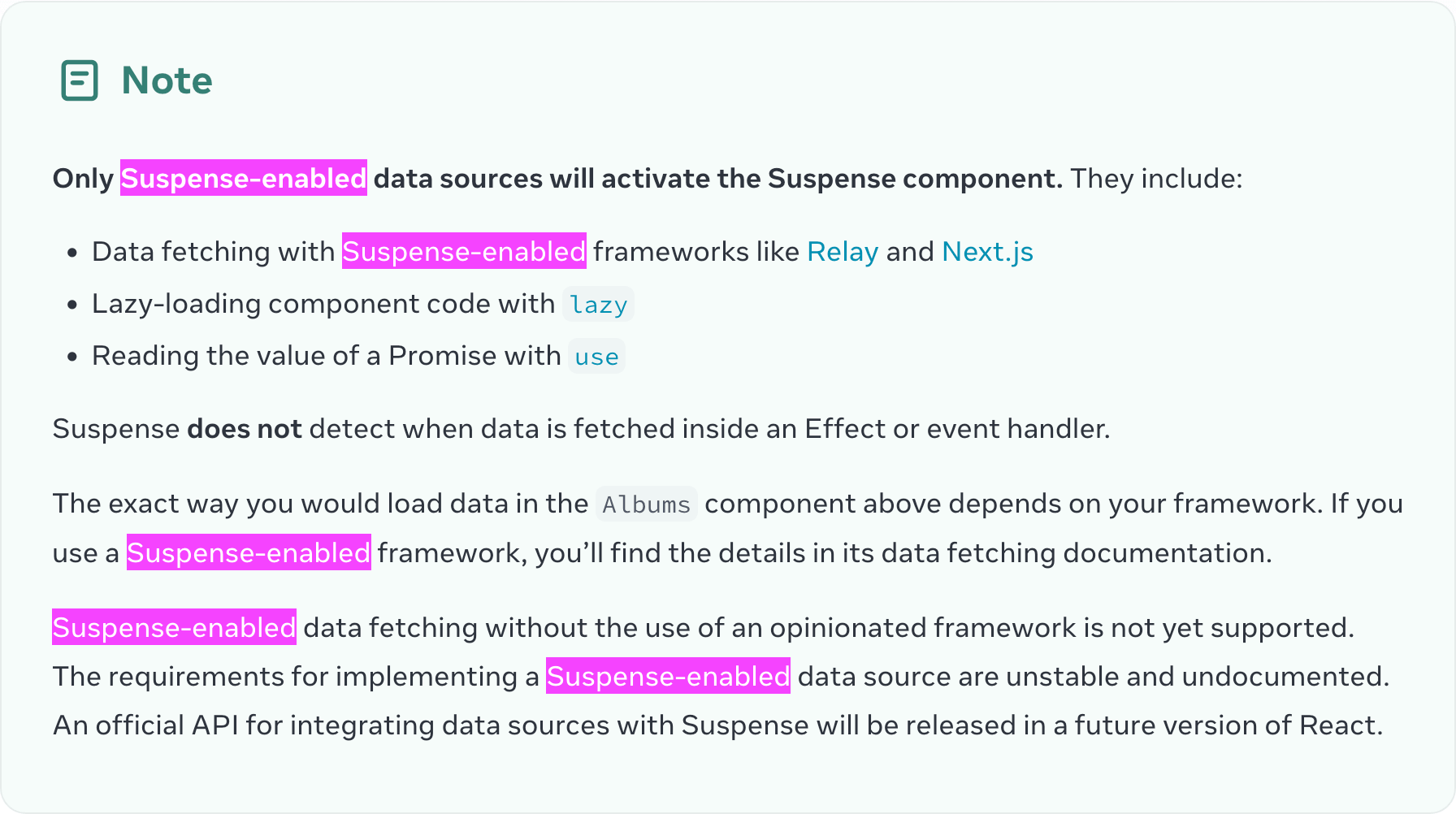Click 'Effect or event handler' text
The image size is (1456, 814).
[x=957, y=429]
